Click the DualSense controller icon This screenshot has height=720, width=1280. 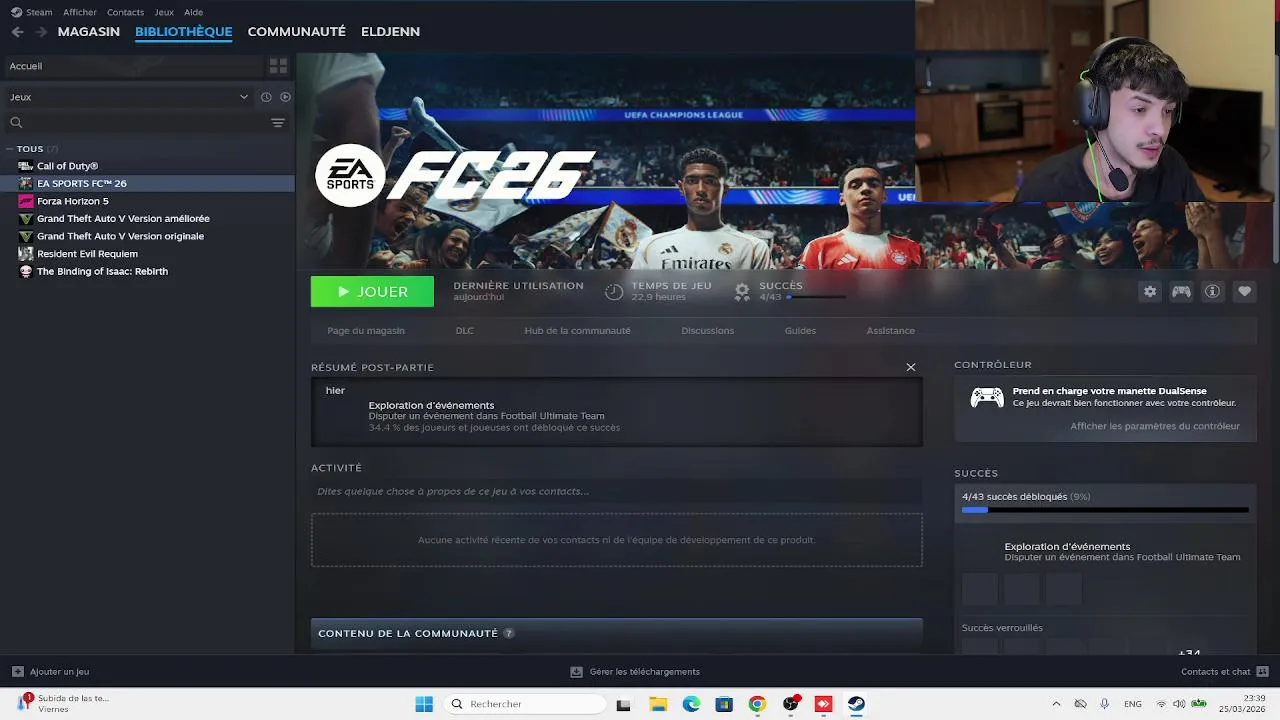tap(987, 397)
